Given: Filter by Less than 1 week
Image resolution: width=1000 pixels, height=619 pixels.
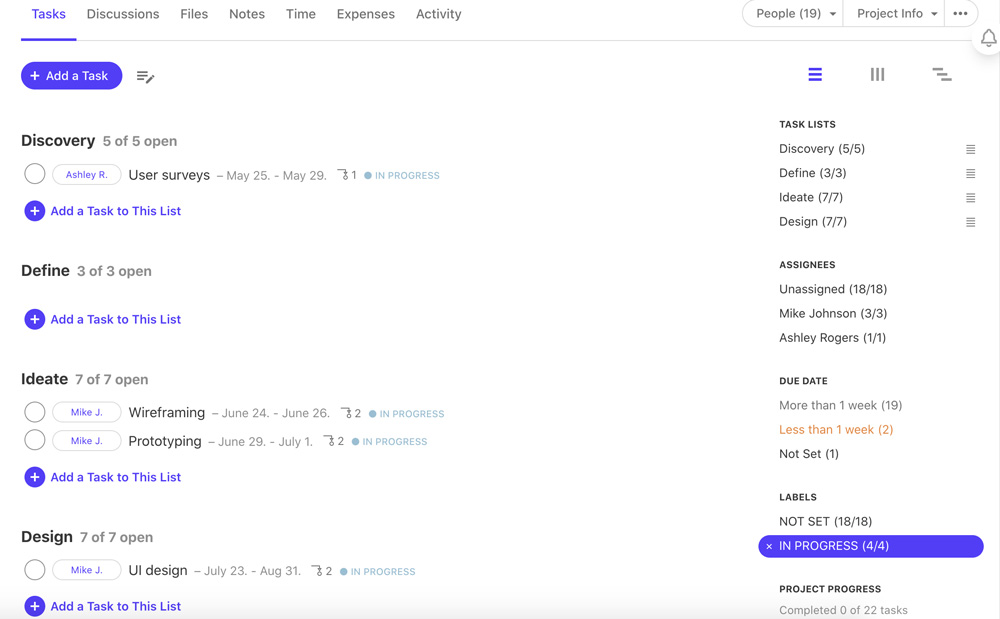Looking at the screenshot, I should click(x=836, y=429).
